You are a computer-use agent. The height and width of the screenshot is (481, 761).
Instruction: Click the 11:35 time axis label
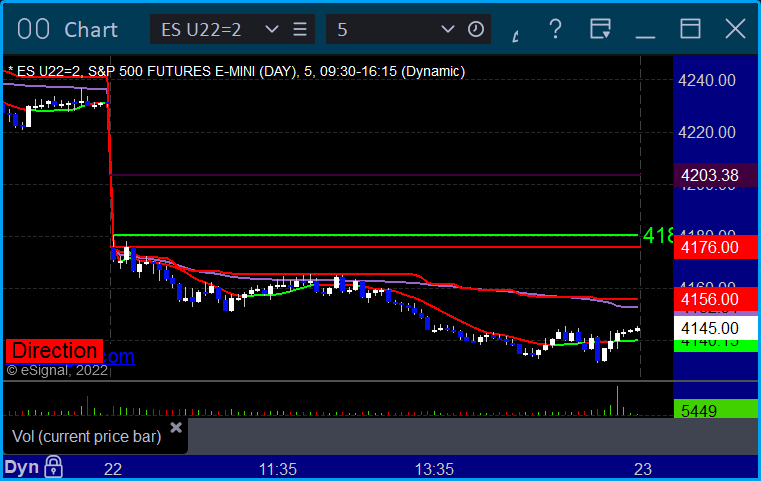click(278, 469)
